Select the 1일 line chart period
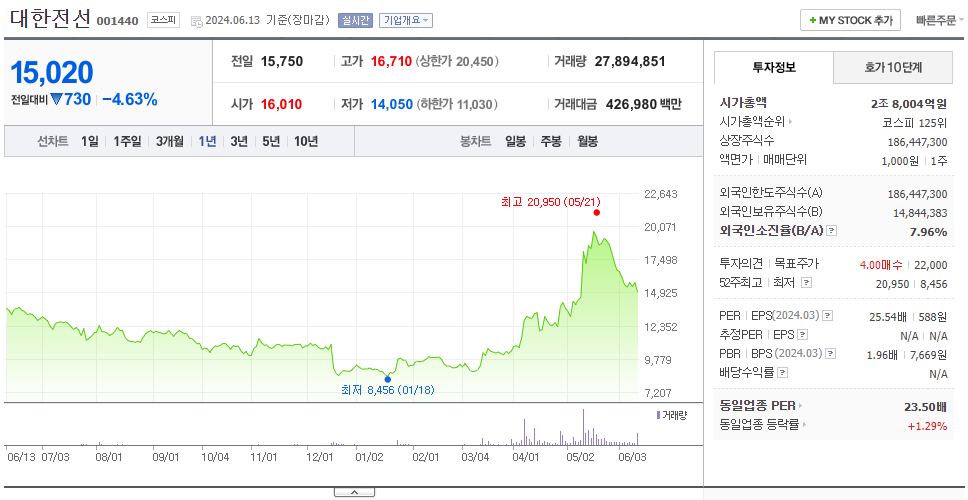The height and width of the screenshot is (500, 968). tap(90, 141)
